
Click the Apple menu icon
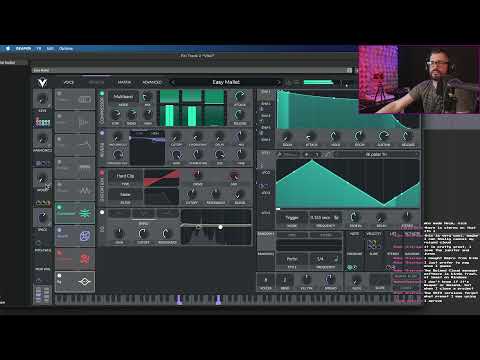coord(8,49)
